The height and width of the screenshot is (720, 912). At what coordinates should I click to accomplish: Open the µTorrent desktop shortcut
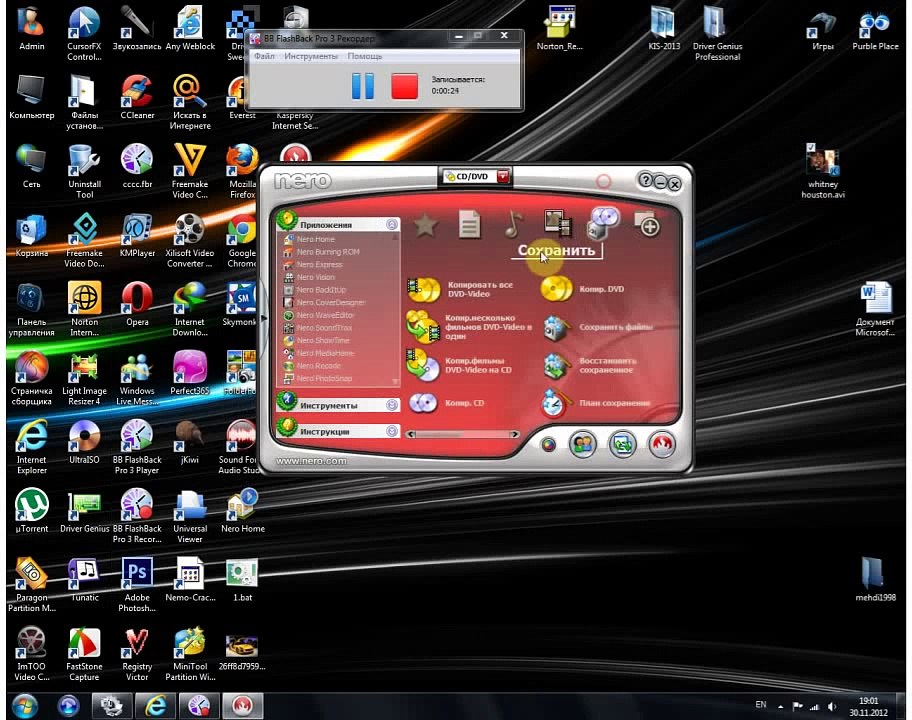pyautogui.click(x=31, y=511)
